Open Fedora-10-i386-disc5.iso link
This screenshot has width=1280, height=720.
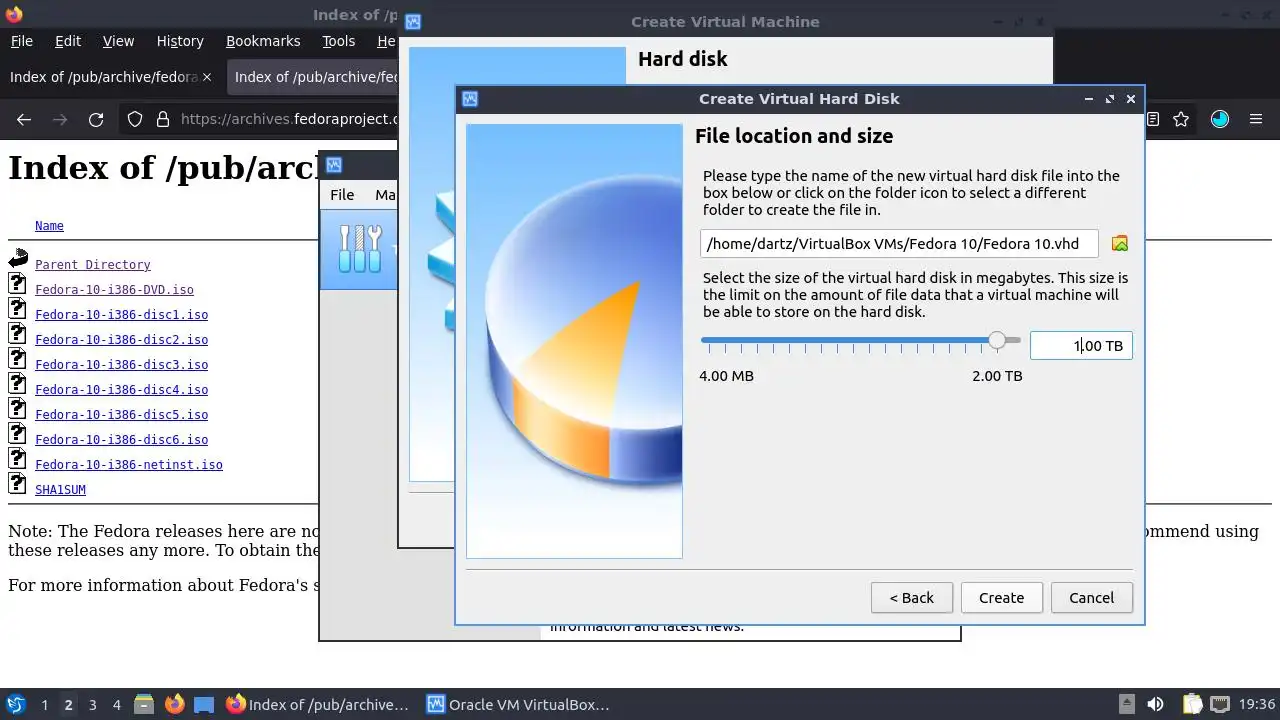(x=121, y=415)
